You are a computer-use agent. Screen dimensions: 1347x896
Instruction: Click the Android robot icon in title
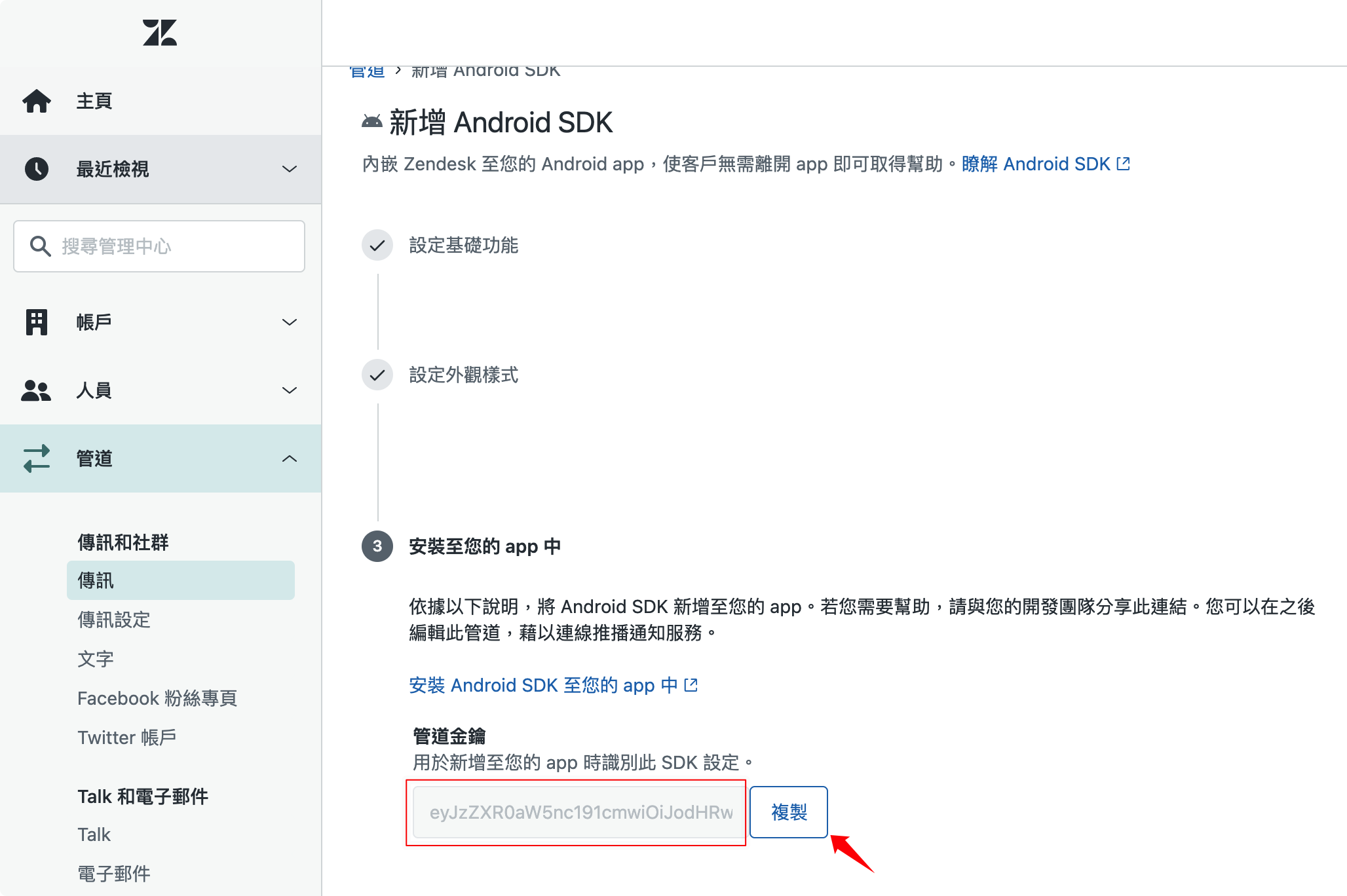[372, 122]
